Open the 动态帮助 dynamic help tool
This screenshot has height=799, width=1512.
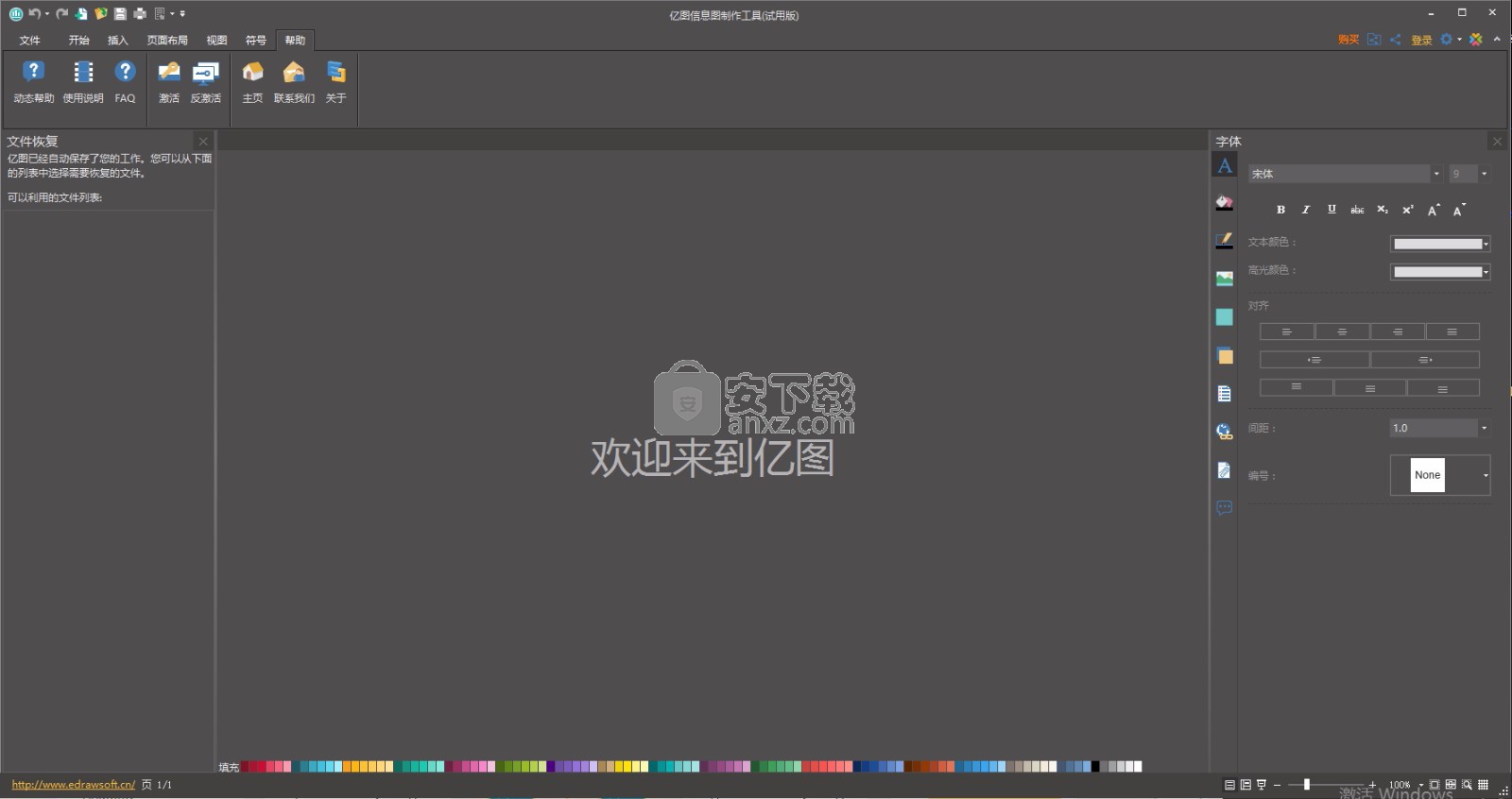click(x=33, y=81)
